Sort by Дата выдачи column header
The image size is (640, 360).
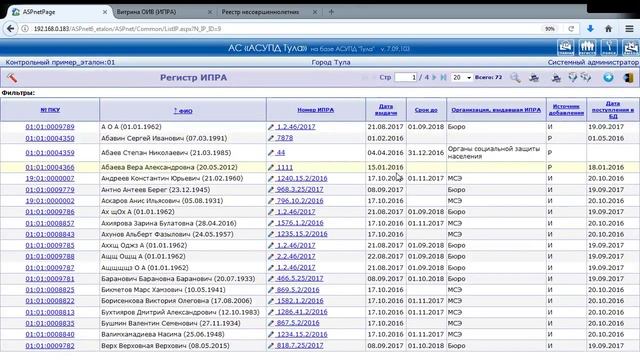(x=386, y=110)
